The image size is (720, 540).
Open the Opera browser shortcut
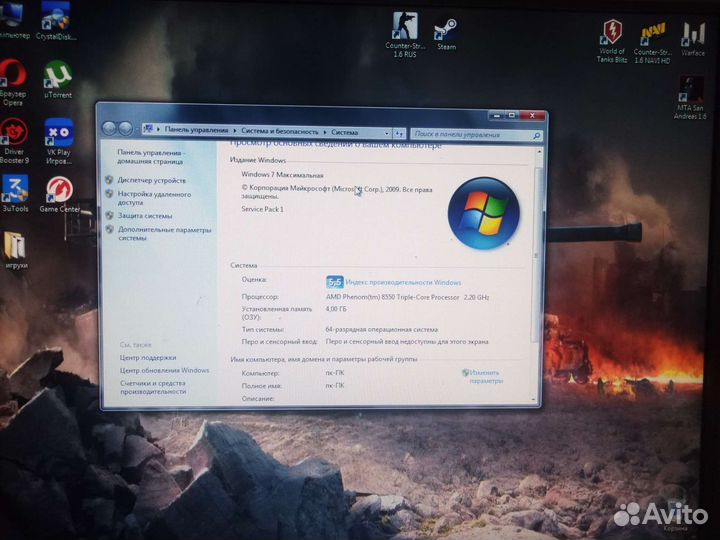[x=13, y=78]
